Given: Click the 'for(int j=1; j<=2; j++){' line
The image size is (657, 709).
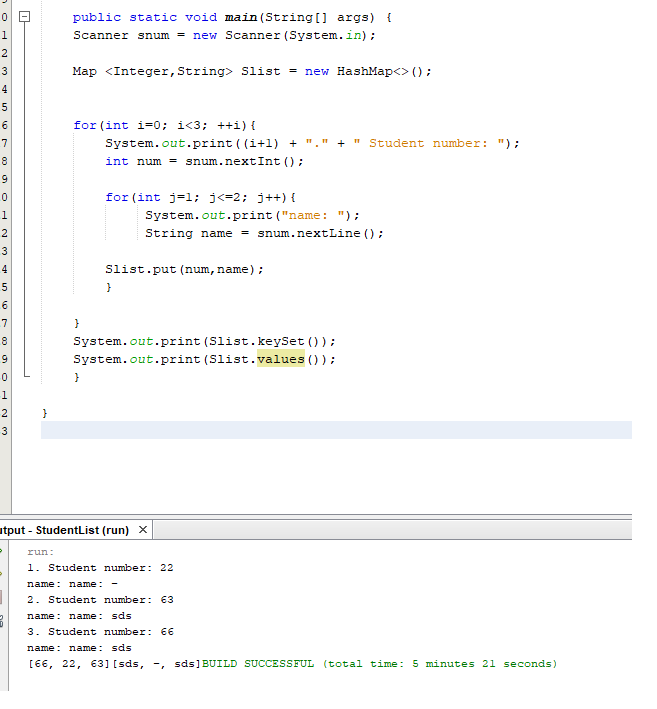Looking at the screenshot, I should 200,198.
